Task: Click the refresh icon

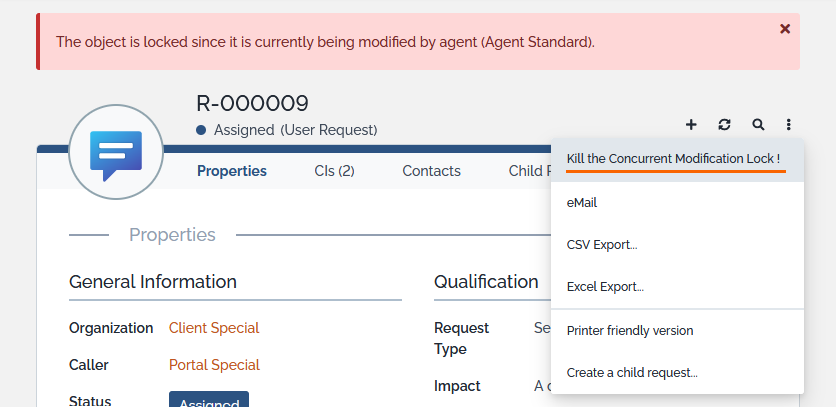Action: 724,125
